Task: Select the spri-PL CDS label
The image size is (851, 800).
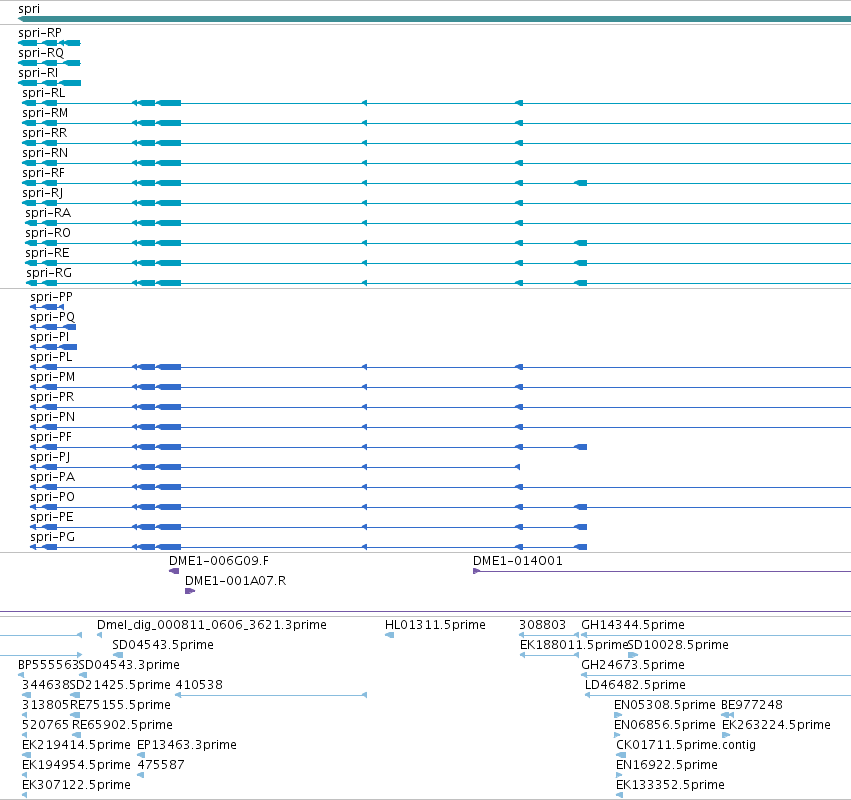Action: (51, 357)
